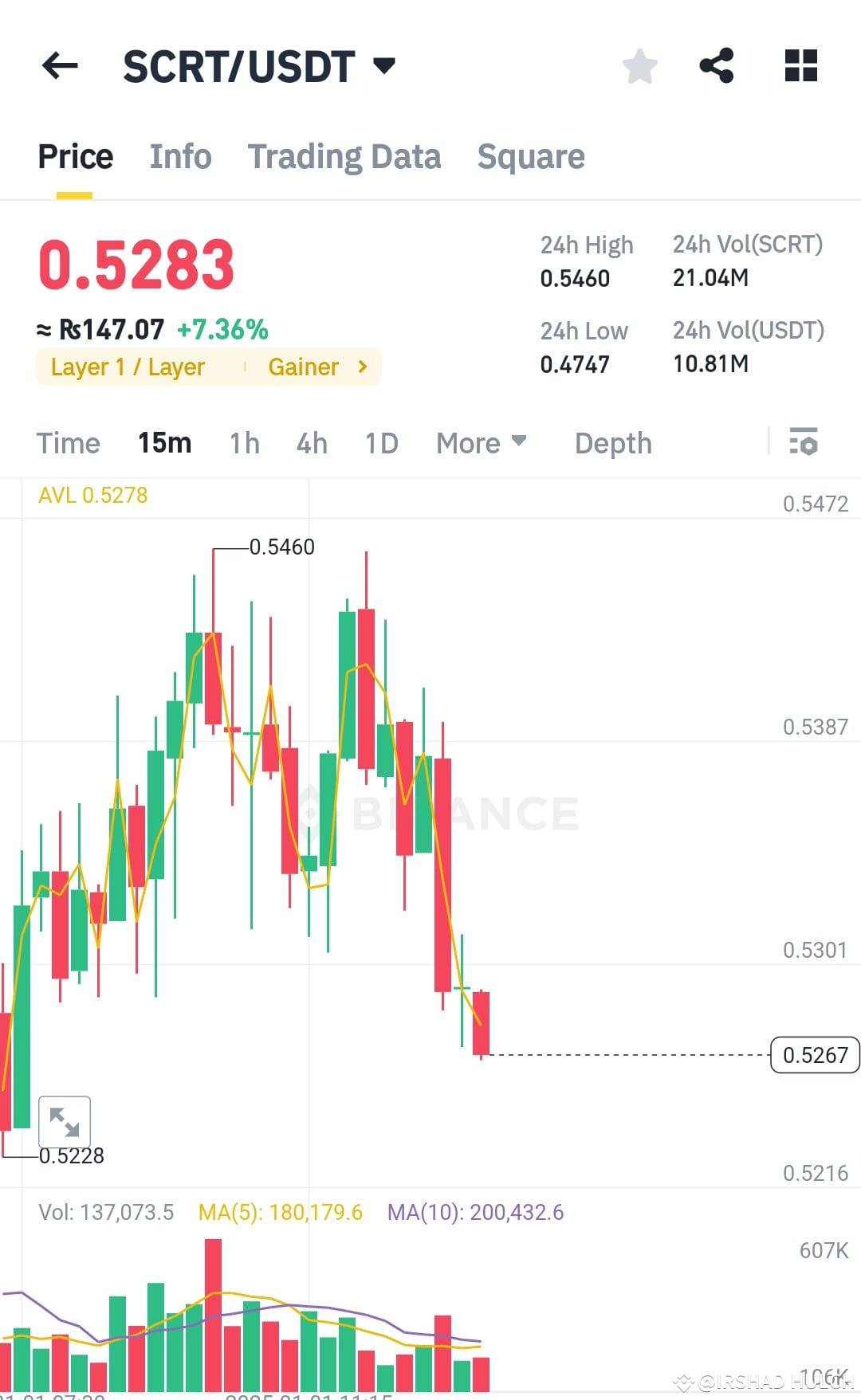Image resolution: width=861 pixels, height=1400 pixels.
Task: Click the Layer 1 / Layer tag
Action: [128, 367]
